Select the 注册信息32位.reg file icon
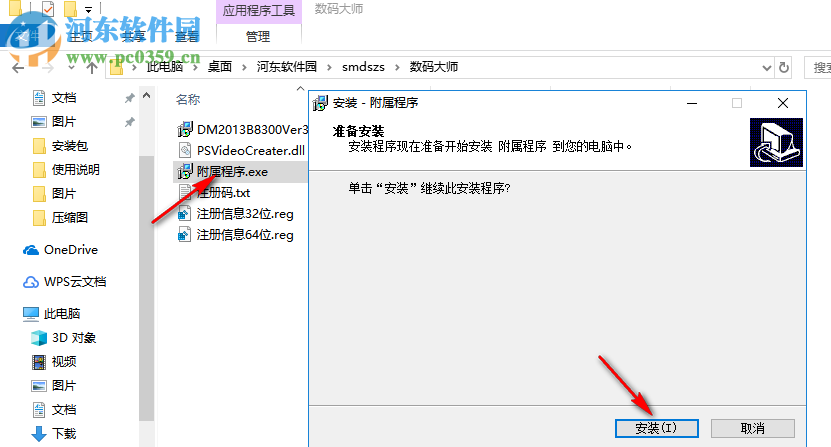Screen dimensions: 831x447 184,214
